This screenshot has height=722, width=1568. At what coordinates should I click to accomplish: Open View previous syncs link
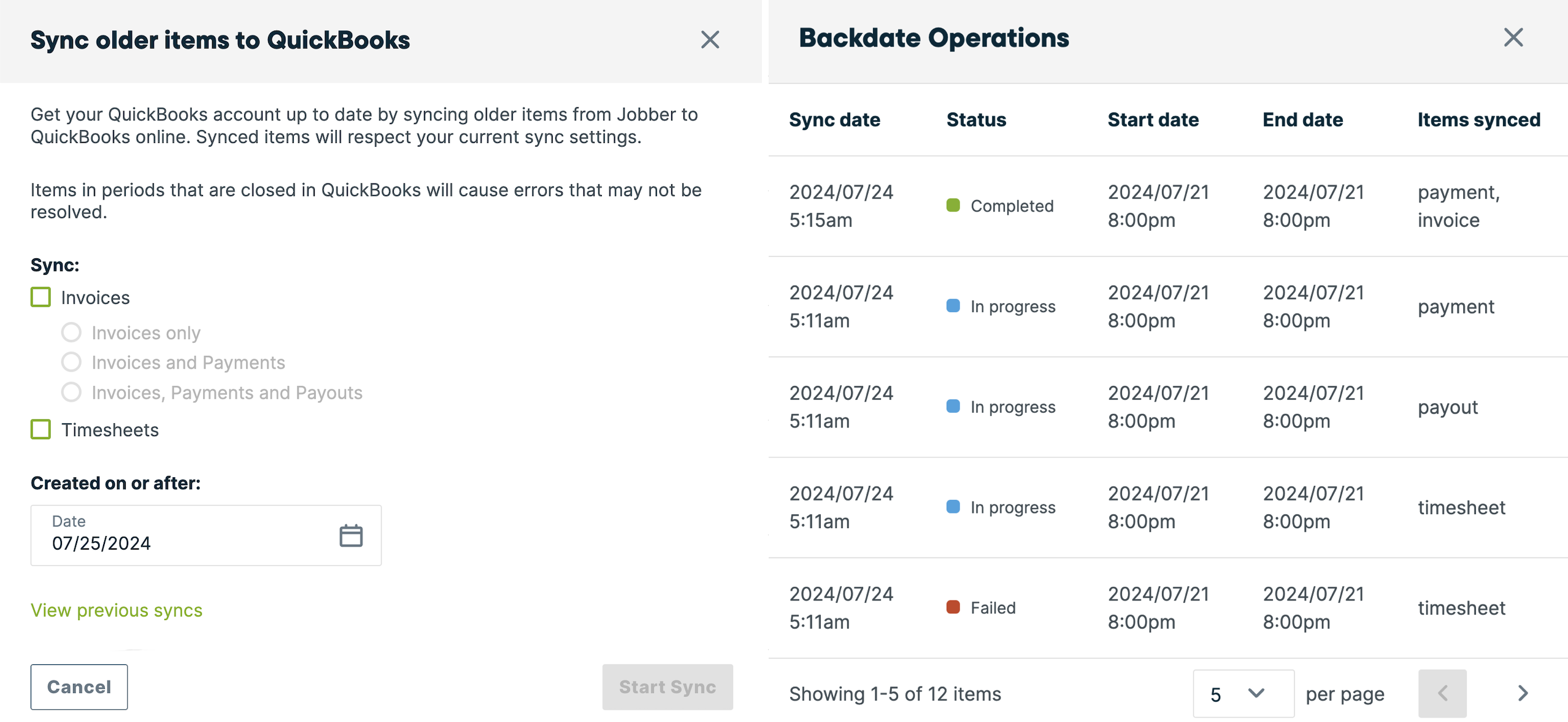tap(116, 610)
